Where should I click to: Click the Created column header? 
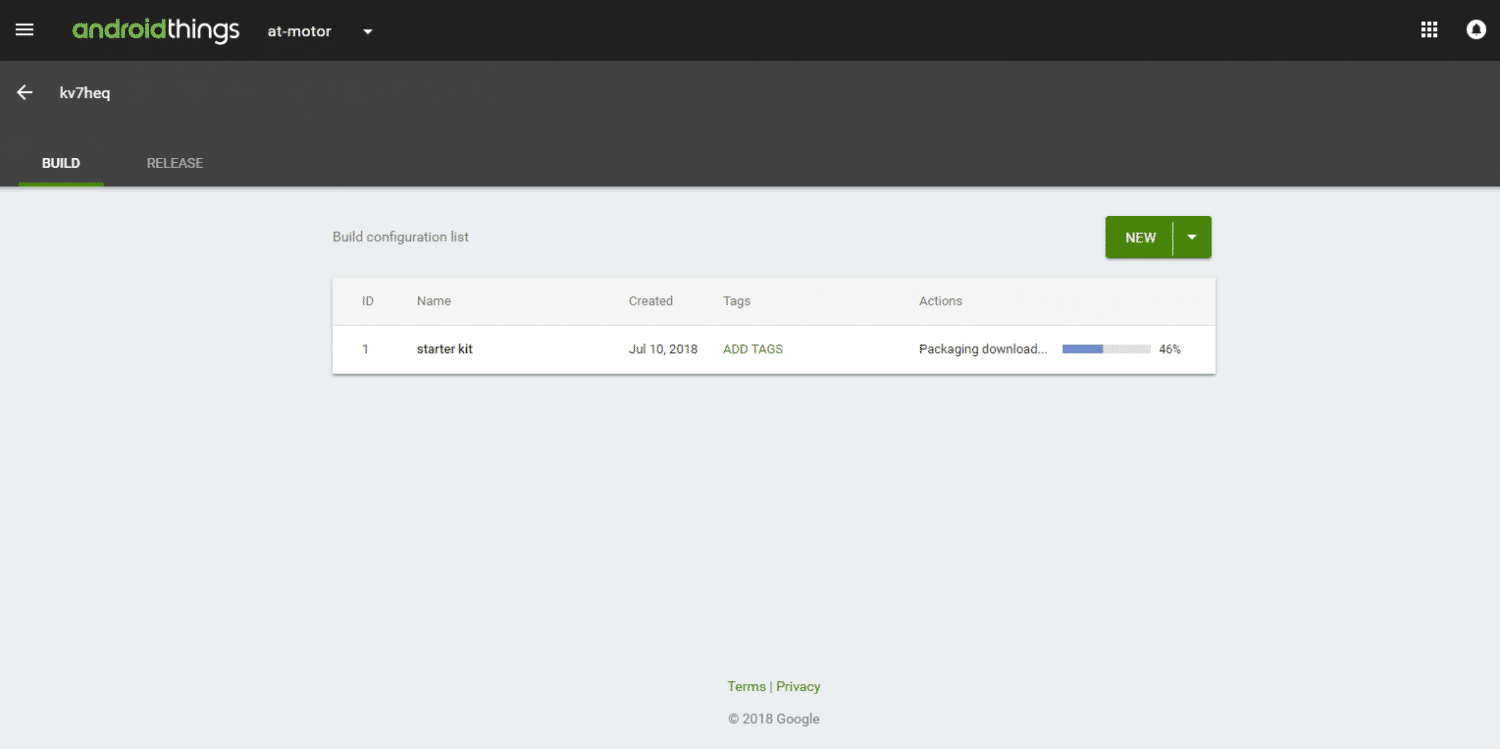(650, 301)
